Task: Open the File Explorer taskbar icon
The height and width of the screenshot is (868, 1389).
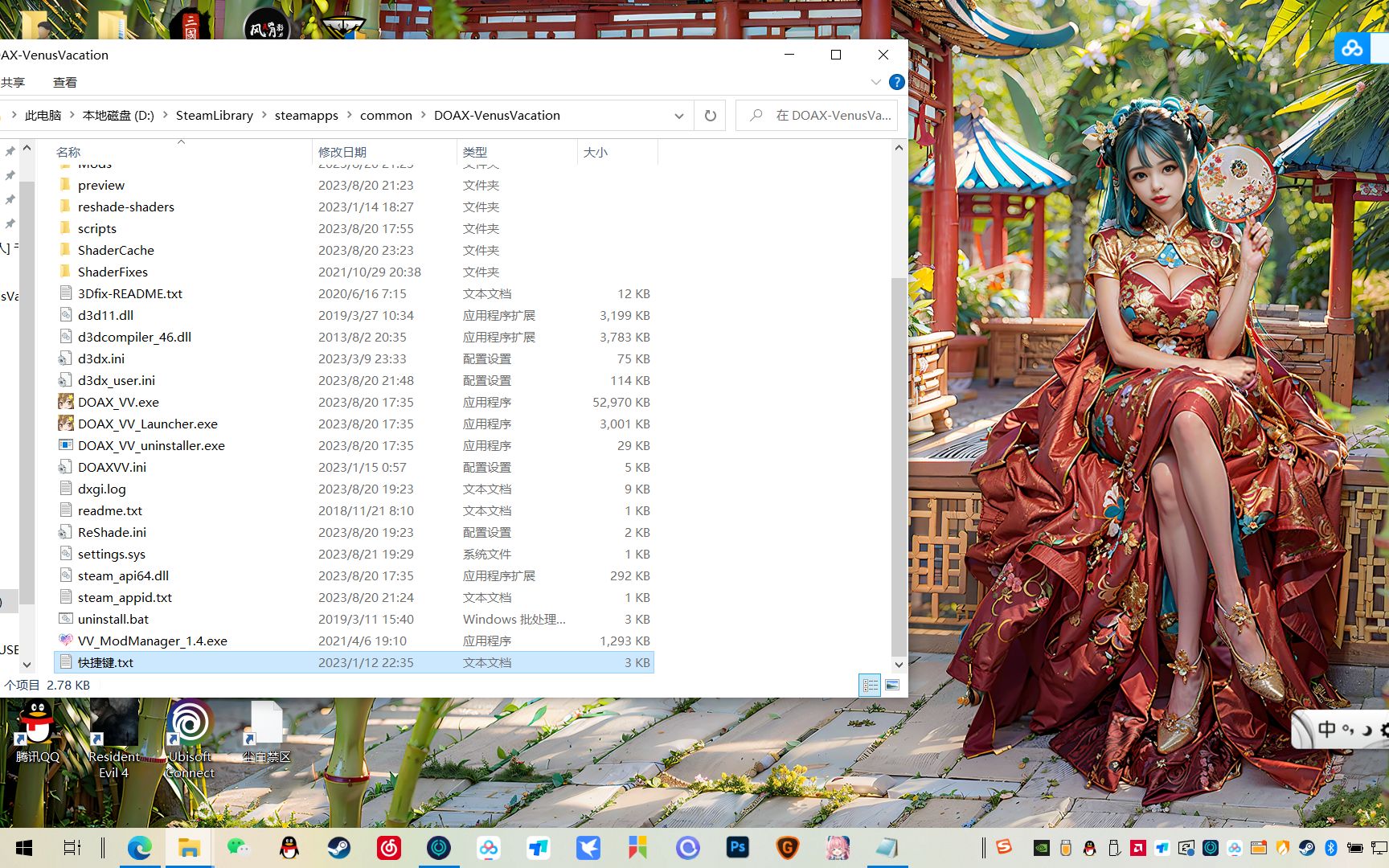Action: (189, 847)
